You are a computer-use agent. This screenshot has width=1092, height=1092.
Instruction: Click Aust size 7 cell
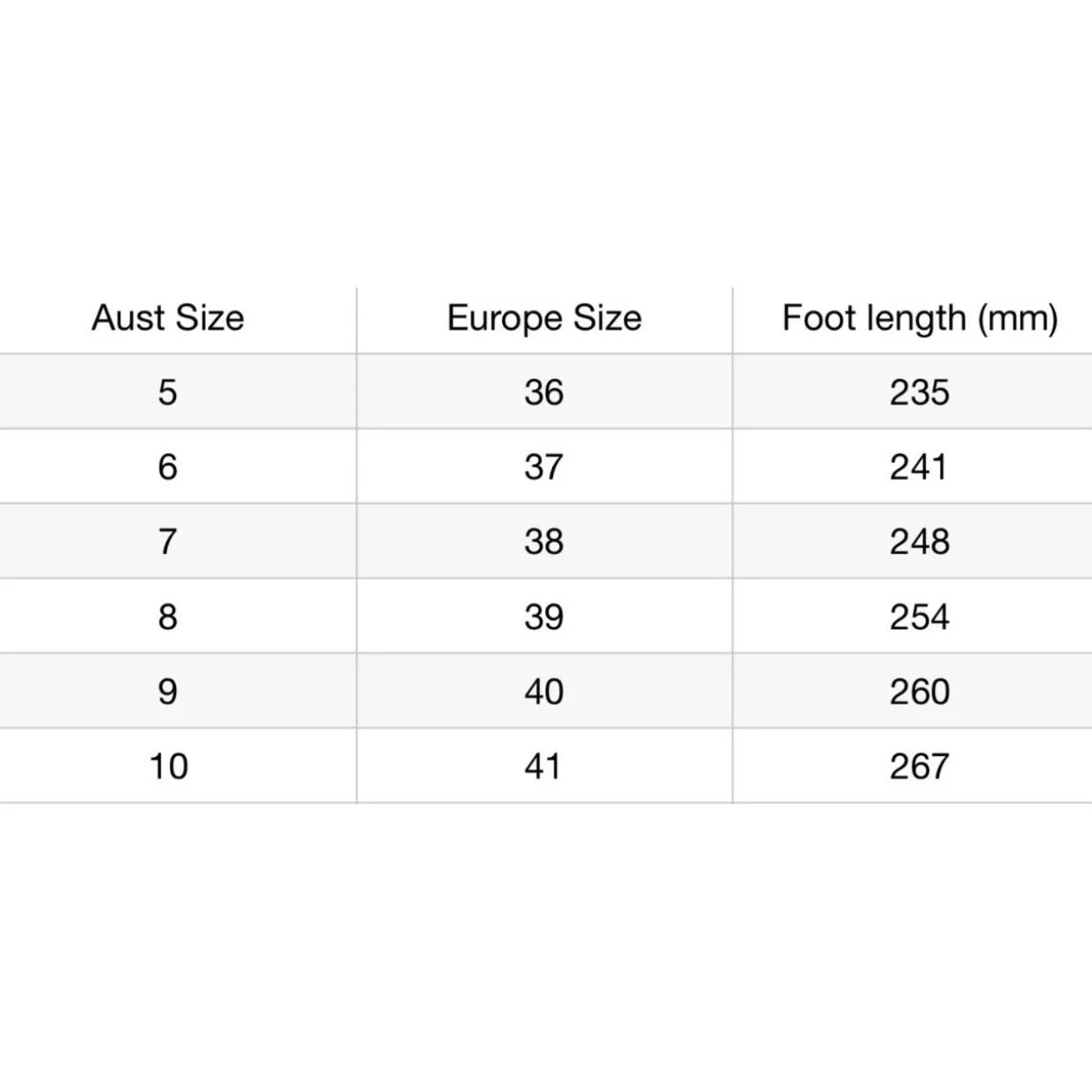tap(168, 542)
